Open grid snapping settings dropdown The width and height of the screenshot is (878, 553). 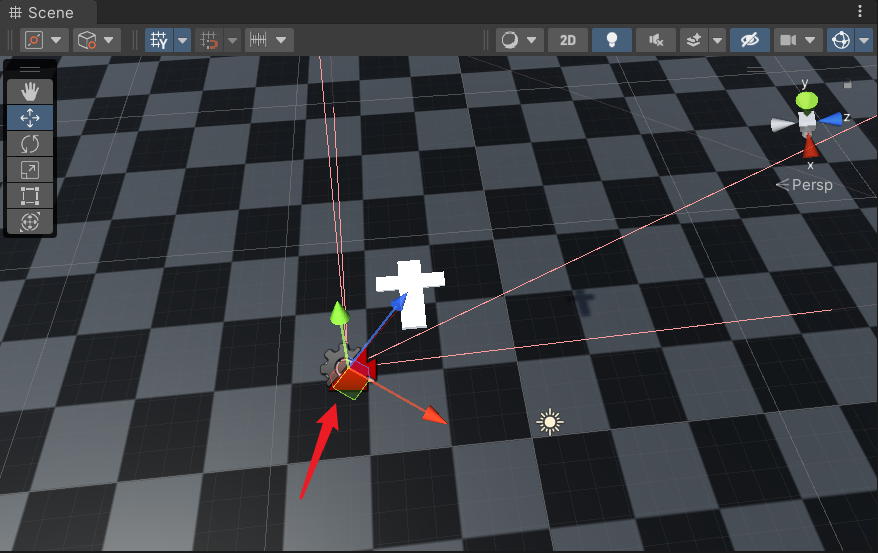click(232, 40)
